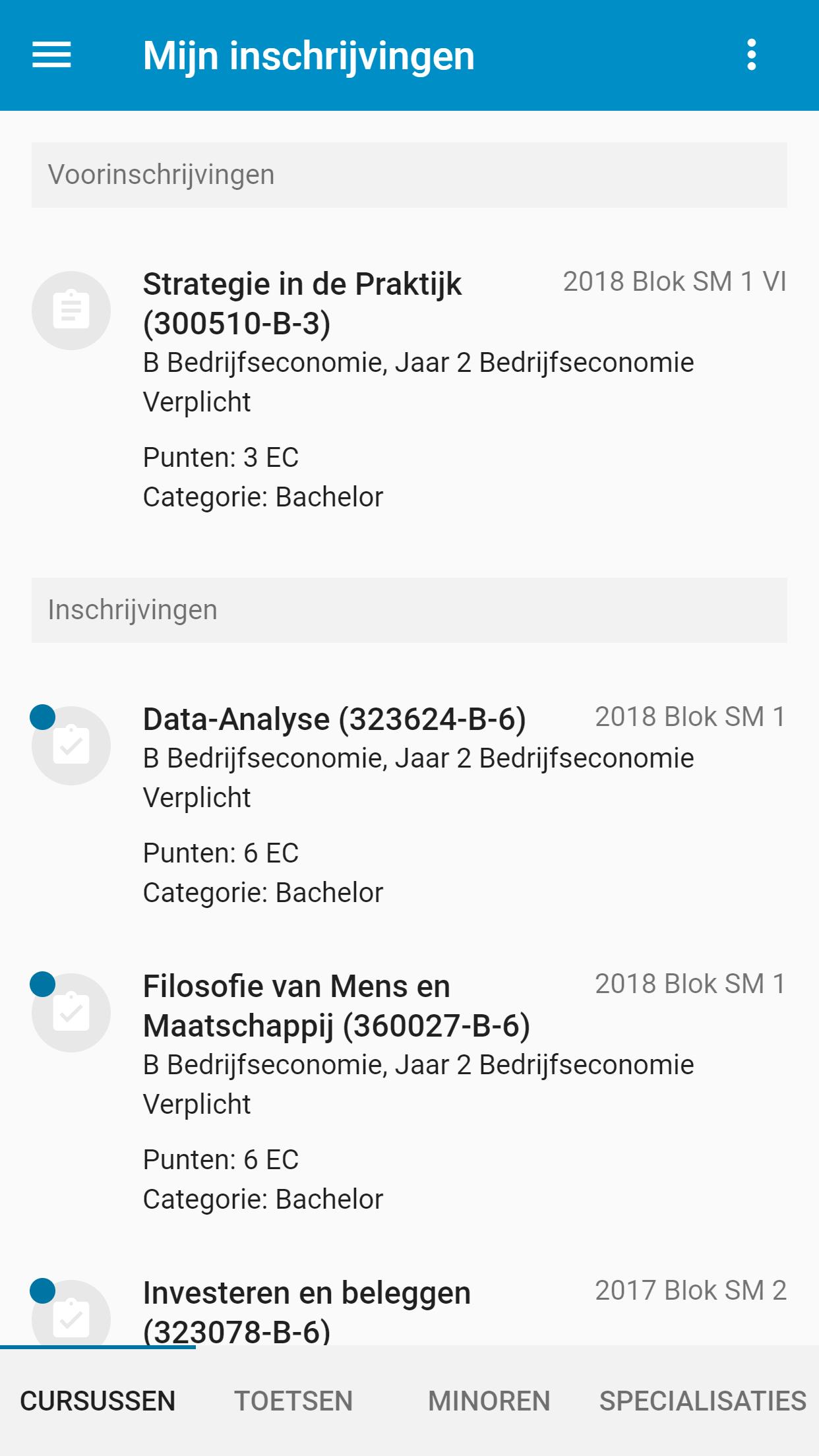Select the Cursussen tab
Image resolution: width=819 pixels, height=1456 pixels.
coord(98,1401)
